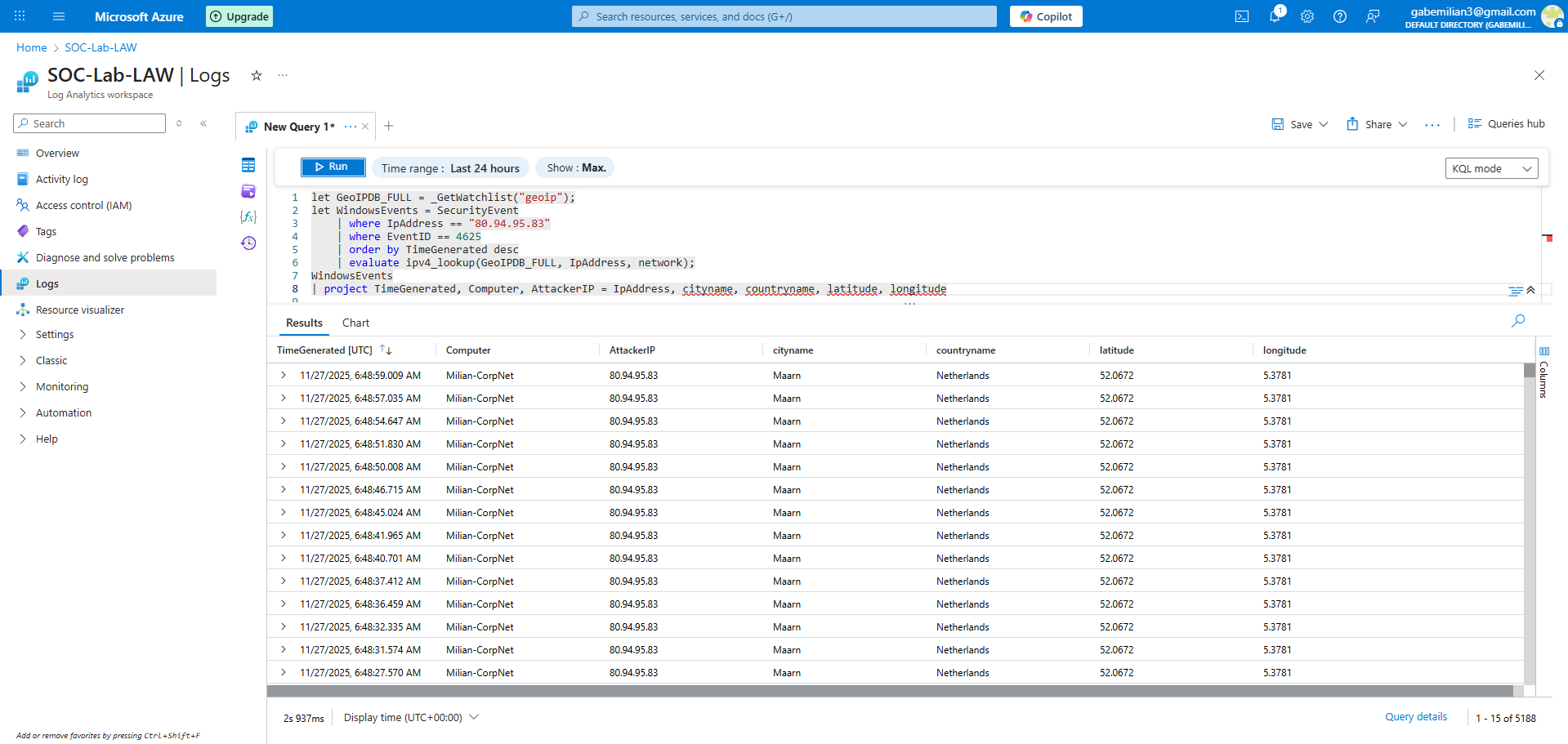Open the Share dropdown
The image size is (1568, 744).
point(1377,124)
